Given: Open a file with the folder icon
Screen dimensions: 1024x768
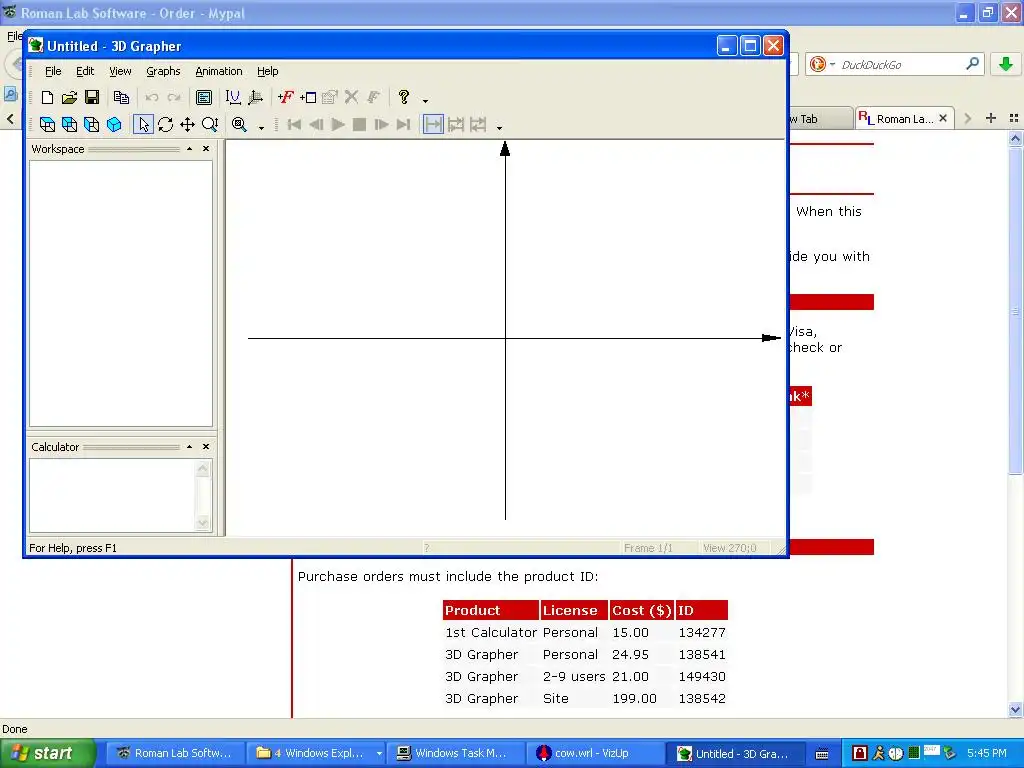Looking at the screenshot, I should [69, 97].
